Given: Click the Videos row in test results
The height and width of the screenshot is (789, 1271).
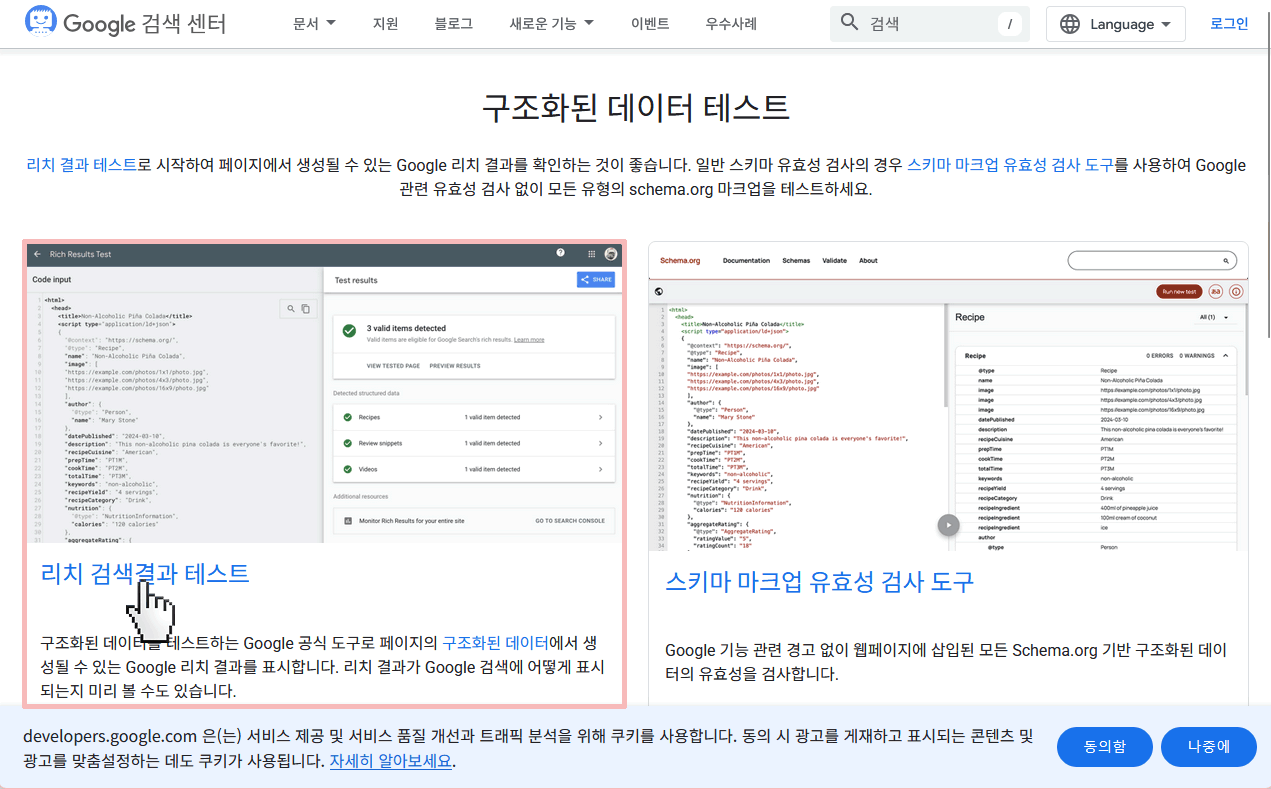Looking at the screenshot, I should point(473,469).
